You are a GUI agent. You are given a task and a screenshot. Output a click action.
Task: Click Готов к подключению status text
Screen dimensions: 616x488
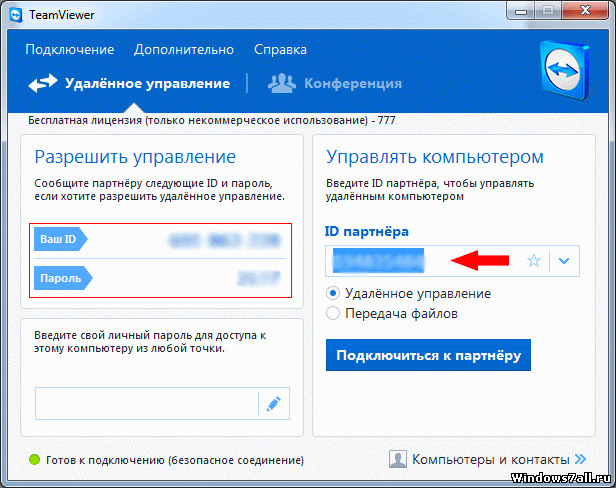(175, 460)
